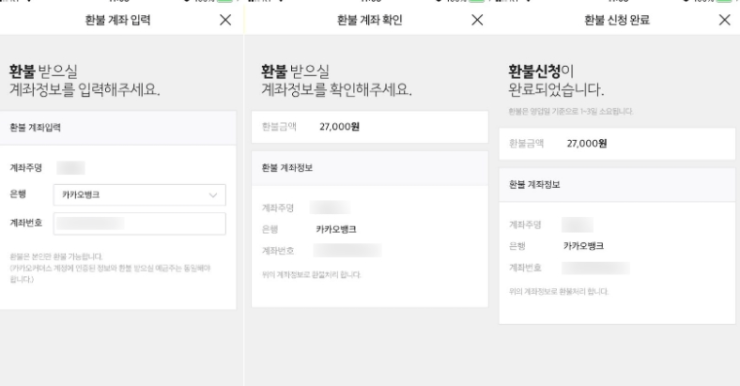This screenshot has height=386, width=740.
Task: Open the 카카오뱅크 bank dropdown
Action: pos(139,195)
